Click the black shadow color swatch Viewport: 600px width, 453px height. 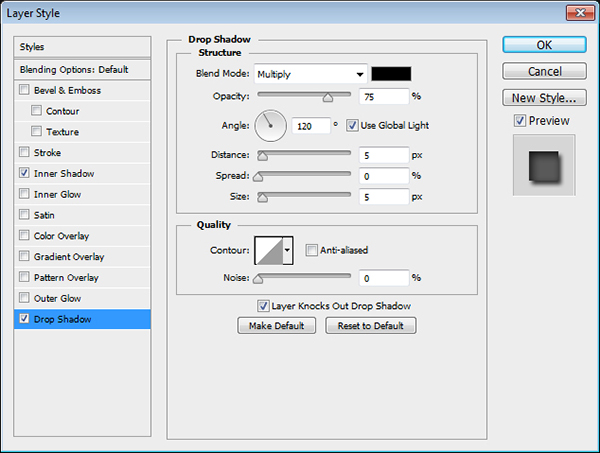click(391, 74)
